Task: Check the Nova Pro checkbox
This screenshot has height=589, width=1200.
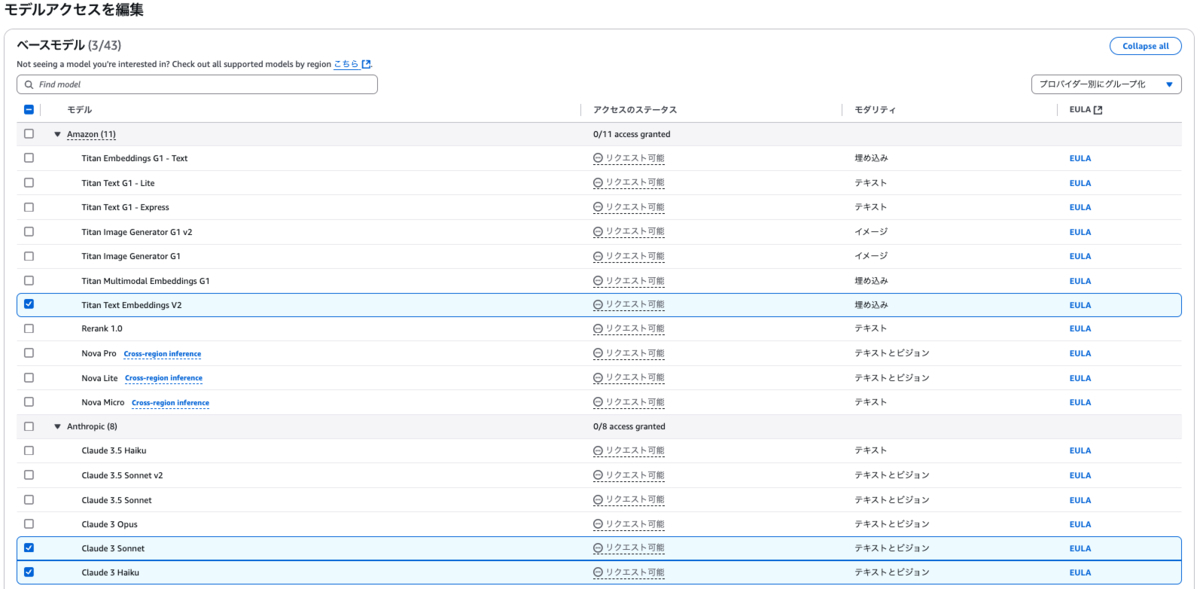Action: (x=28, y=353)
